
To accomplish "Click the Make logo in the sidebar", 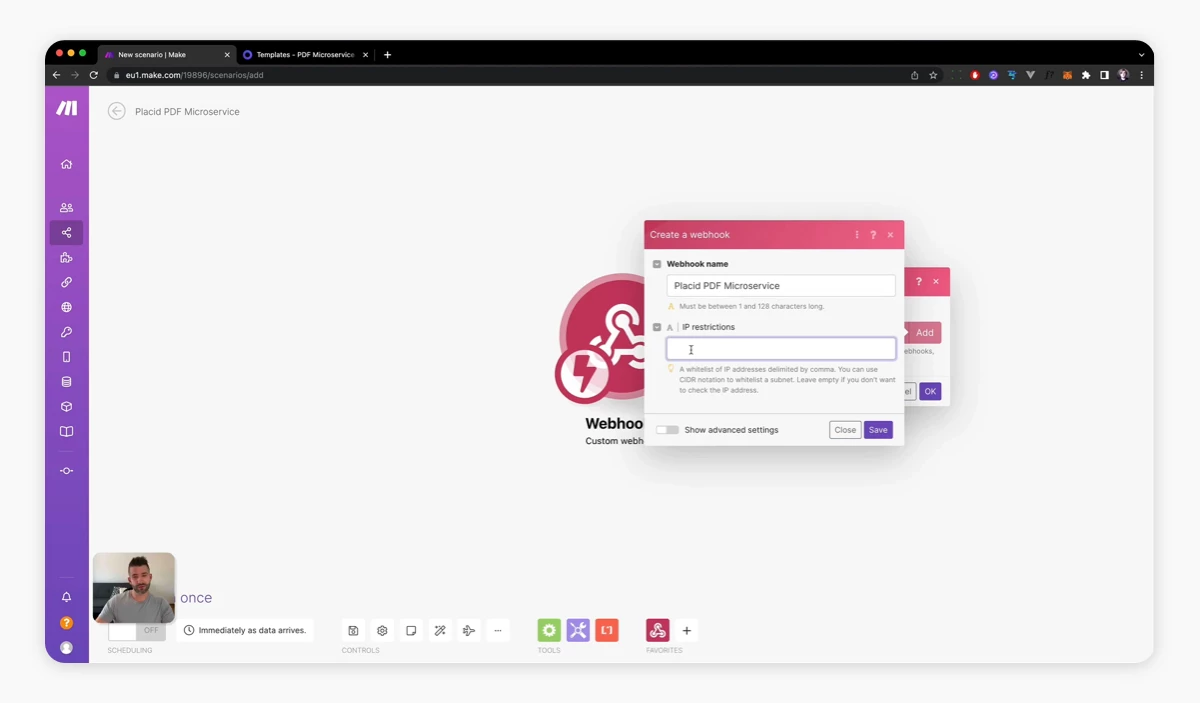I will pos(66,109).
